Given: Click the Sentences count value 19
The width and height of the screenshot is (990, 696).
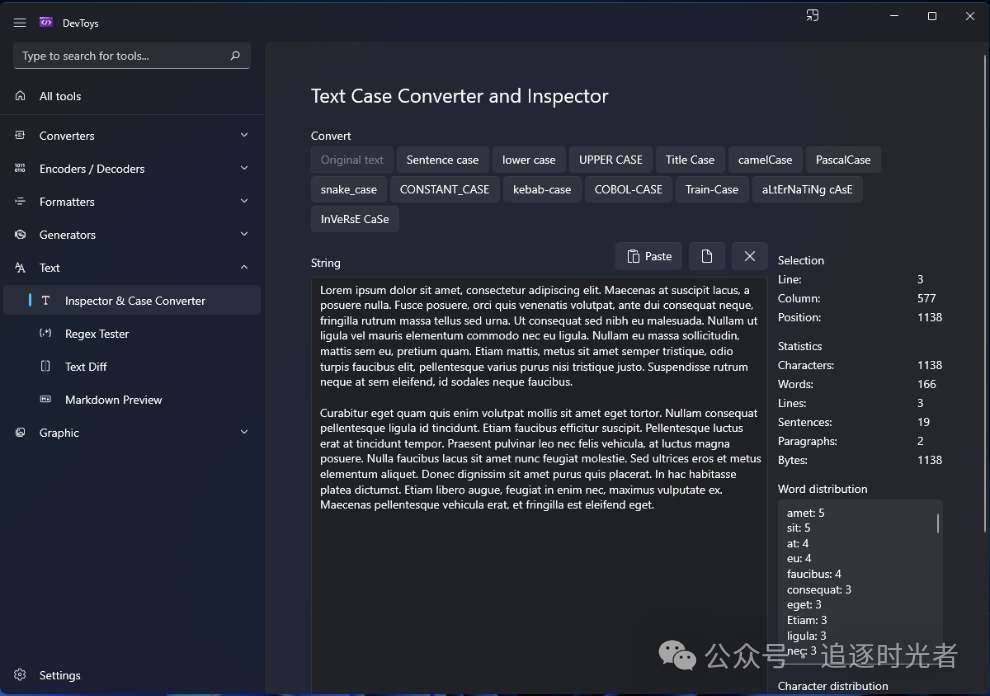Looking at the screenshot, I should click(x=923, y=422).
